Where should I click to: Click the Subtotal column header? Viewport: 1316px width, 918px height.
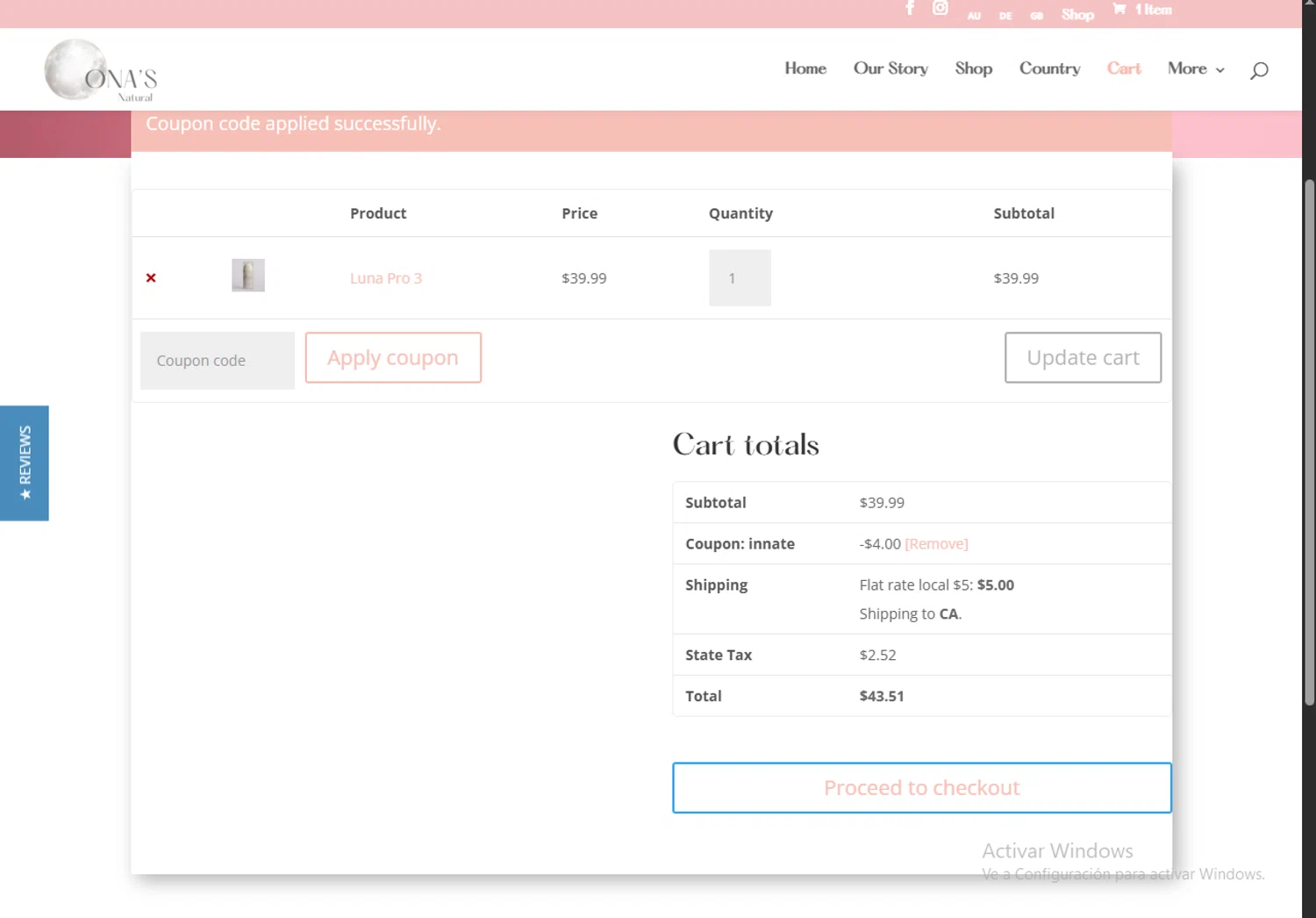coord(1024,213)
